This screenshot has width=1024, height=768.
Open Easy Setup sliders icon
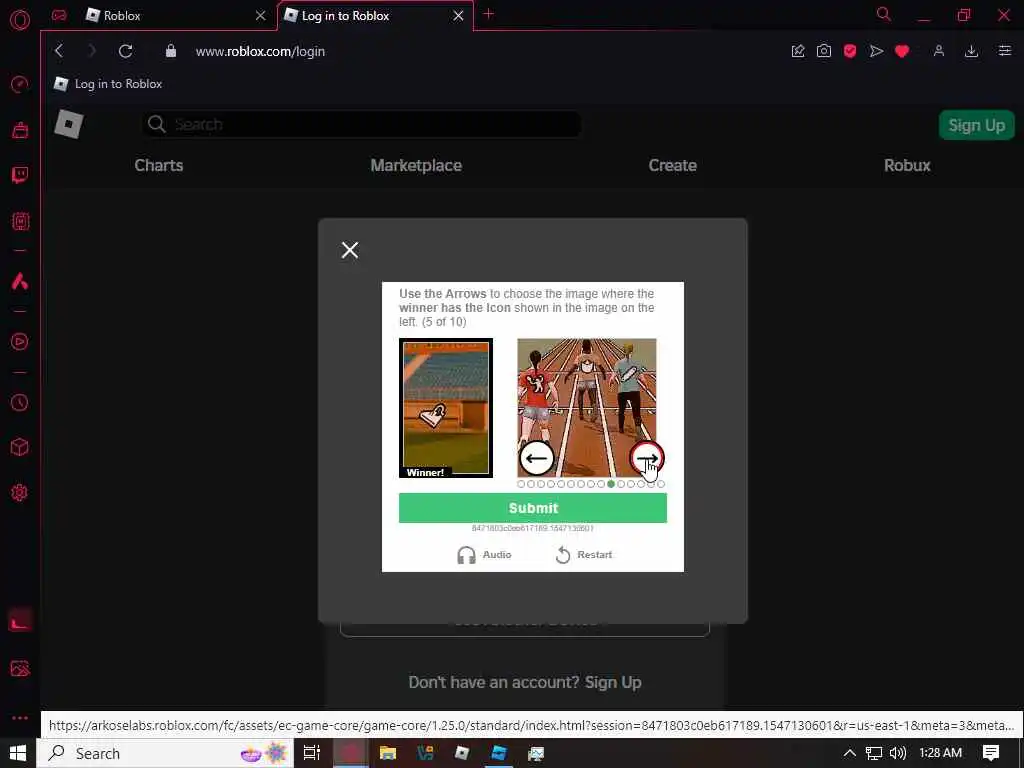[1004, 51]
